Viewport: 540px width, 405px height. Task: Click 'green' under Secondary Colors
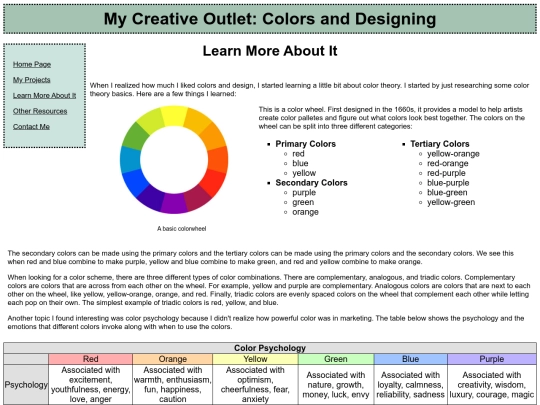303,202
